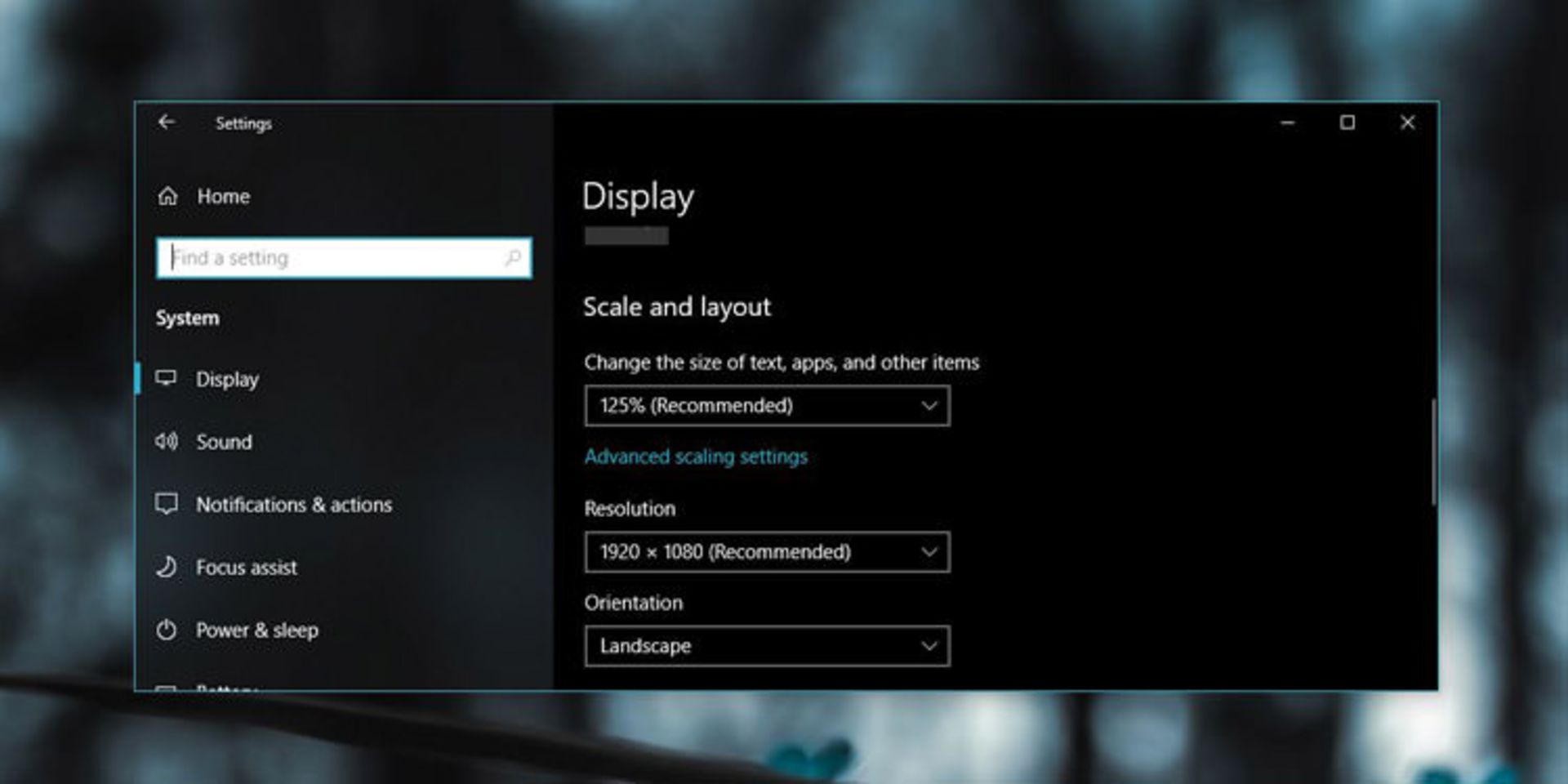
Task: Choose Sound from the System settings list
Action: (x=223, y=441)
